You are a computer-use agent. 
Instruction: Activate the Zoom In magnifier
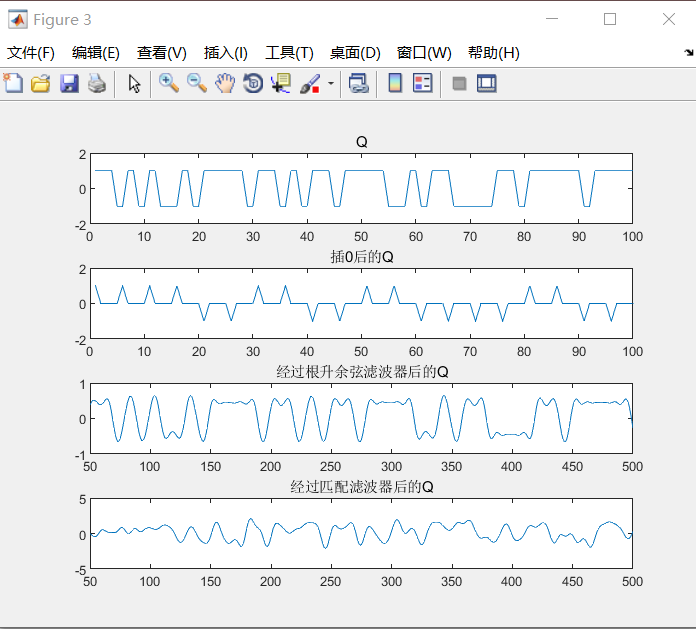pos(169,83)
